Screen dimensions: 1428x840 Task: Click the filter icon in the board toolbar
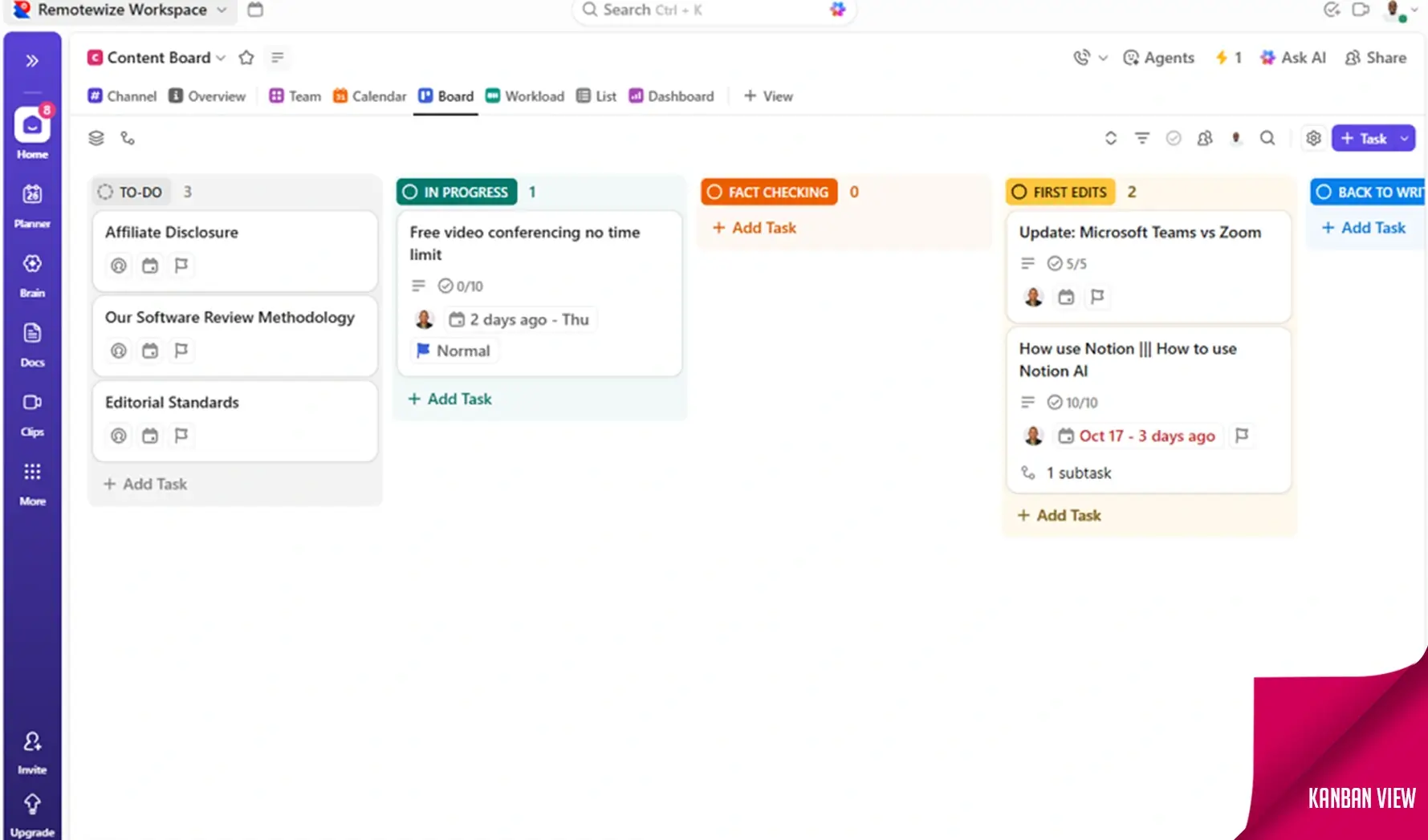pyautogui.click(x=1141, y=138)
